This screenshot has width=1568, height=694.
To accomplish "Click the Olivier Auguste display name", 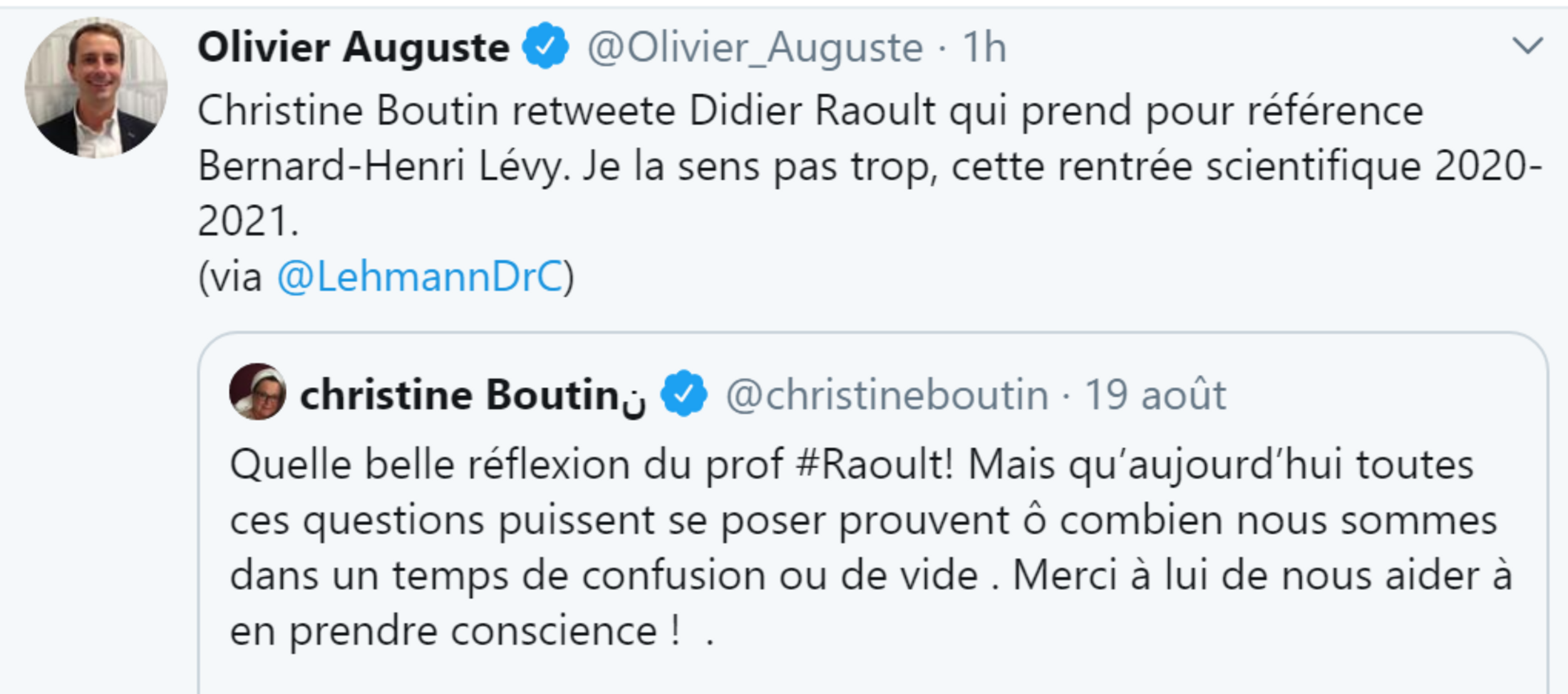I will tap(353, 48).
